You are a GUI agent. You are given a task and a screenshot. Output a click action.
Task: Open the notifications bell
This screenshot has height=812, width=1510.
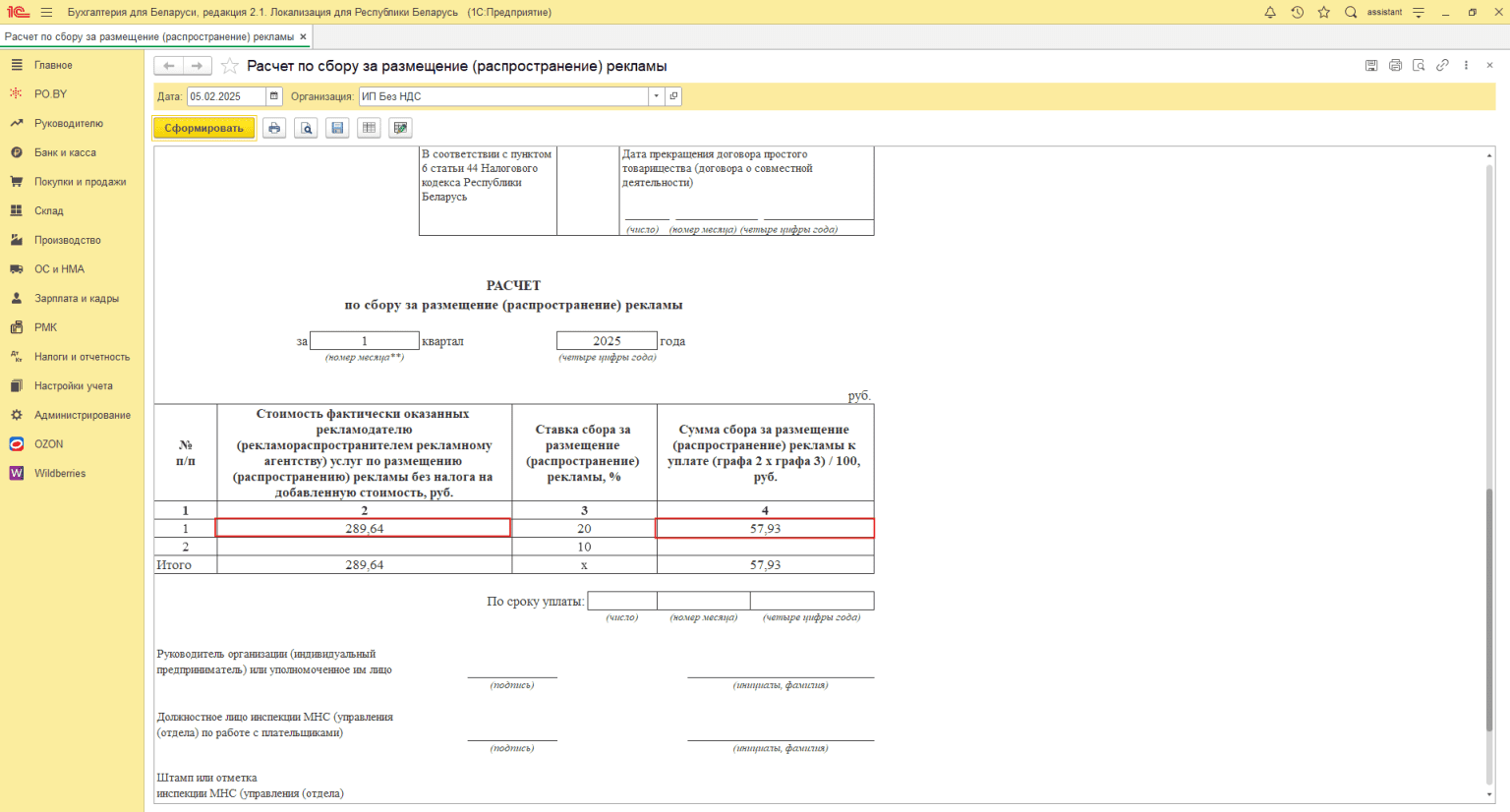coord(1270,13)
